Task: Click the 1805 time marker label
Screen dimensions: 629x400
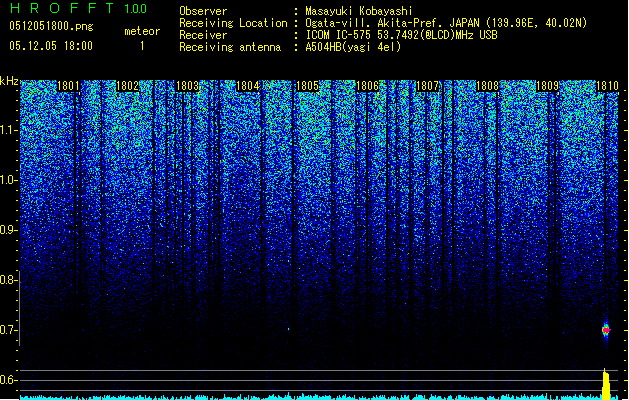Action: [x=307, y=86]
